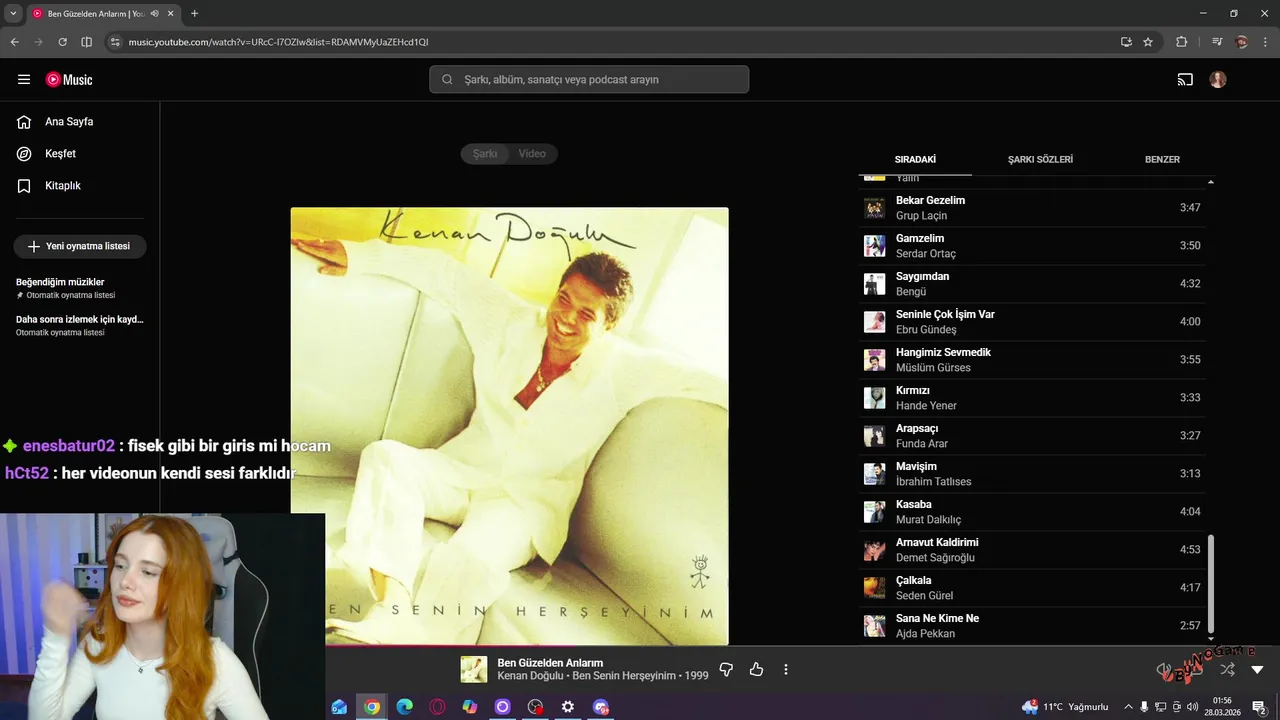The image size is (1280, 720).
Task: Click Sana Ne Kime Ne thumbnail
Action: [x=875, y=626]
